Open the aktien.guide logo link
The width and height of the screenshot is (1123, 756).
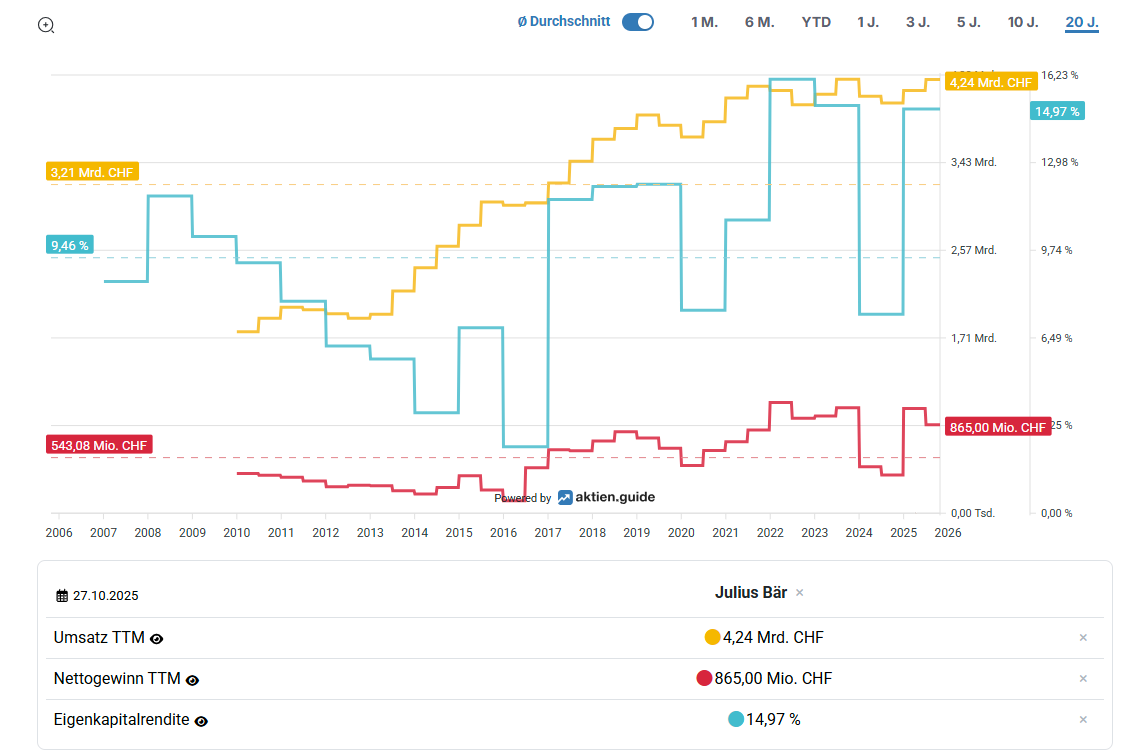pos(606,497)
